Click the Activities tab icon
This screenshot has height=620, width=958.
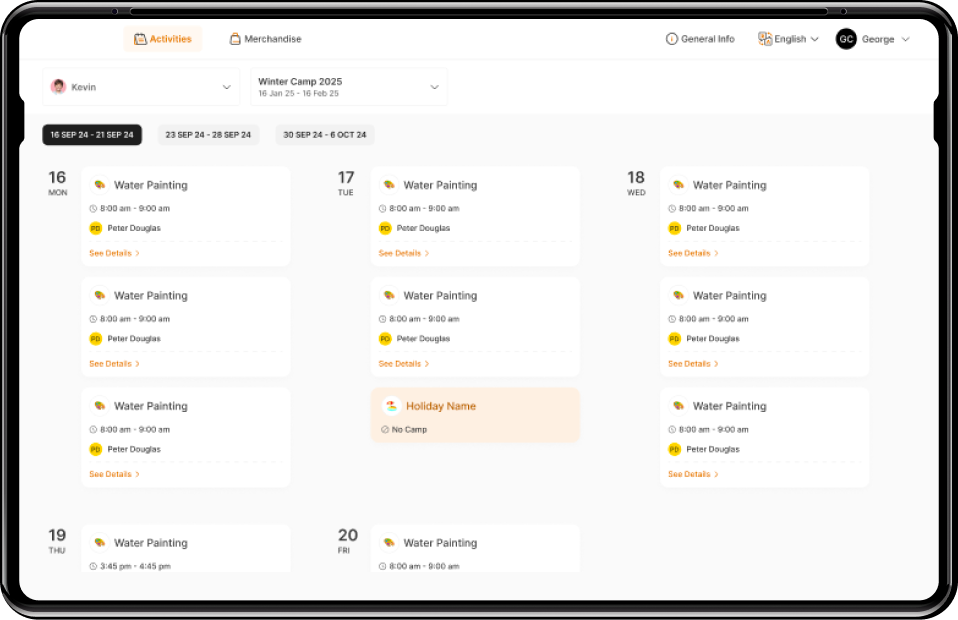138,38
